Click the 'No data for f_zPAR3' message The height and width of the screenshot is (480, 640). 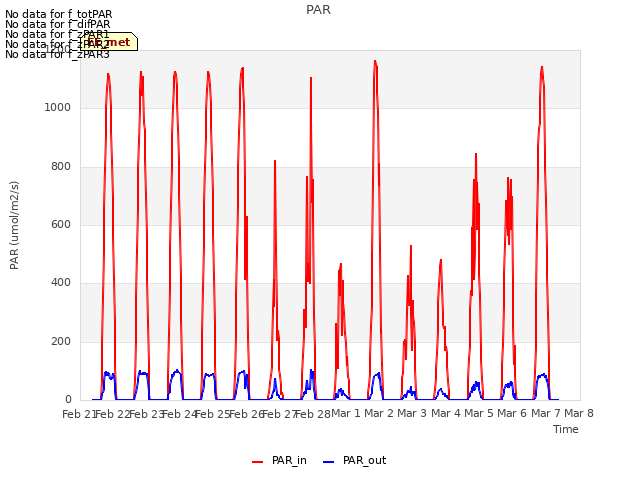(57, 54)
